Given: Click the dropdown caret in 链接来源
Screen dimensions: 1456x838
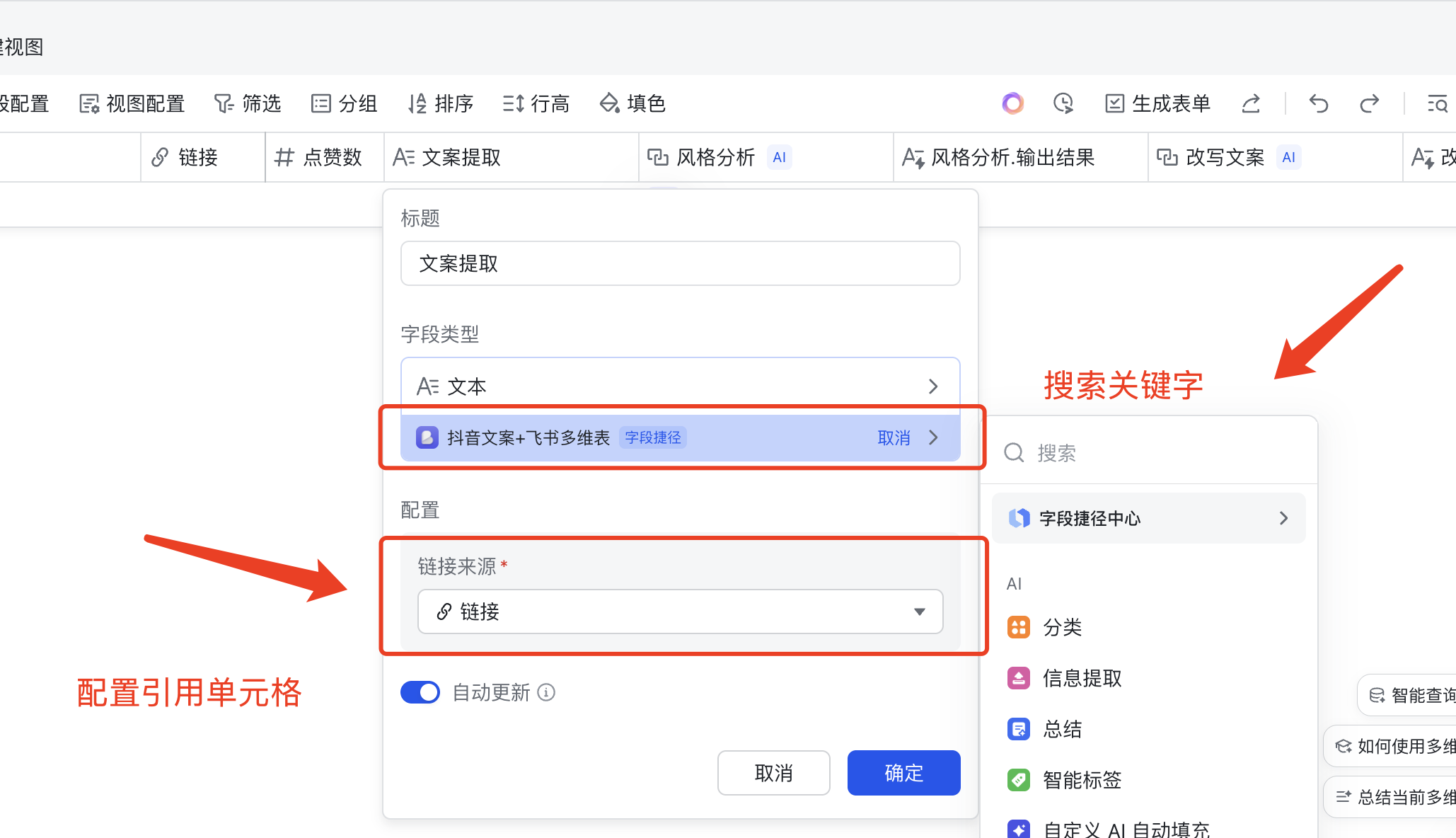Looking at the screenshot, I should coord(919,612).
